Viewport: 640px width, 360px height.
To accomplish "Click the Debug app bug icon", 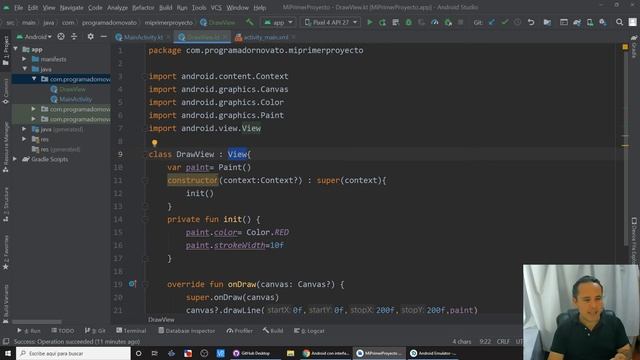I will [409, 22].
